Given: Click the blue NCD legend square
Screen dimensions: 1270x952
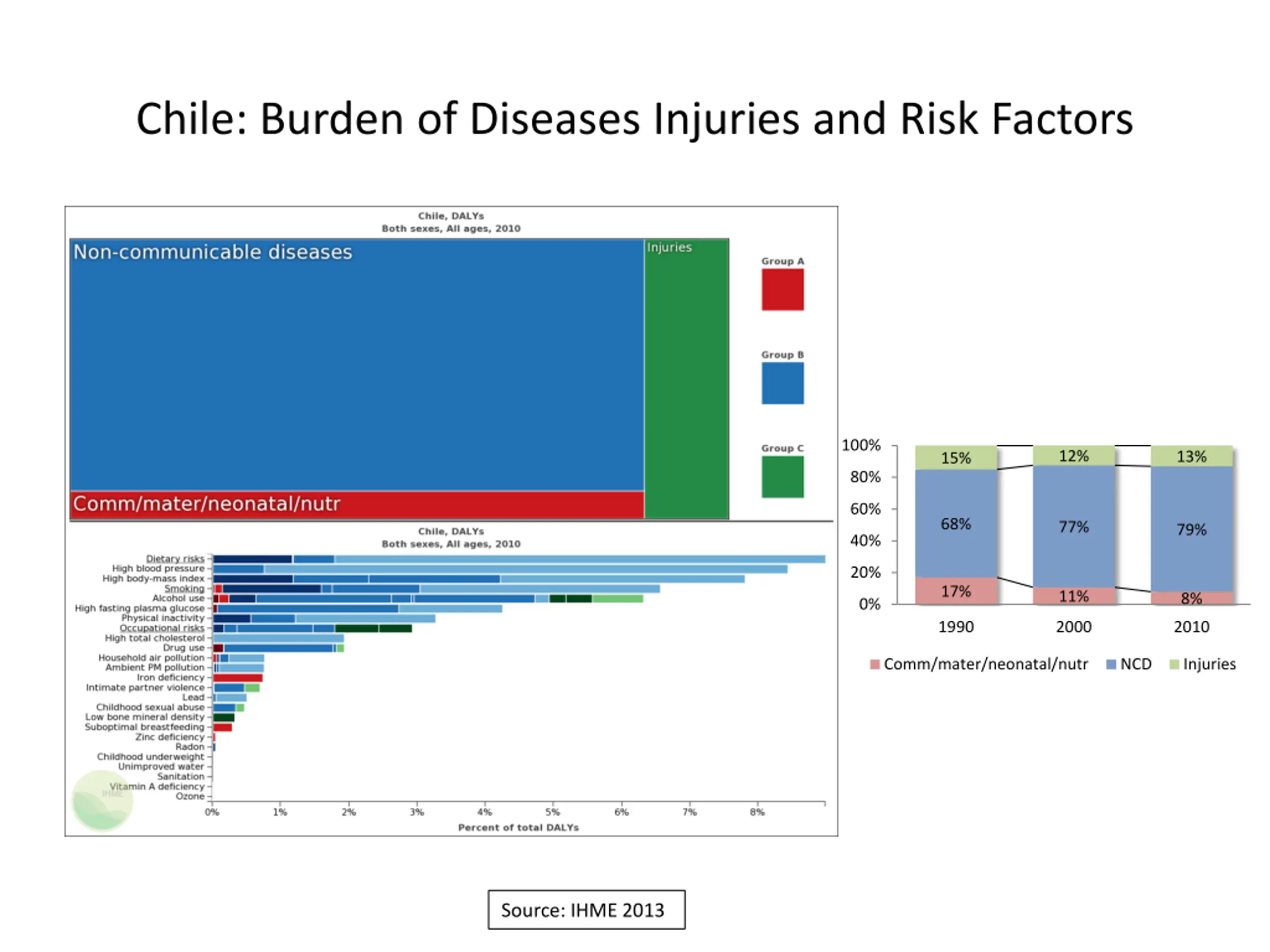Looking at the screenshot, I should [1111, 664].
